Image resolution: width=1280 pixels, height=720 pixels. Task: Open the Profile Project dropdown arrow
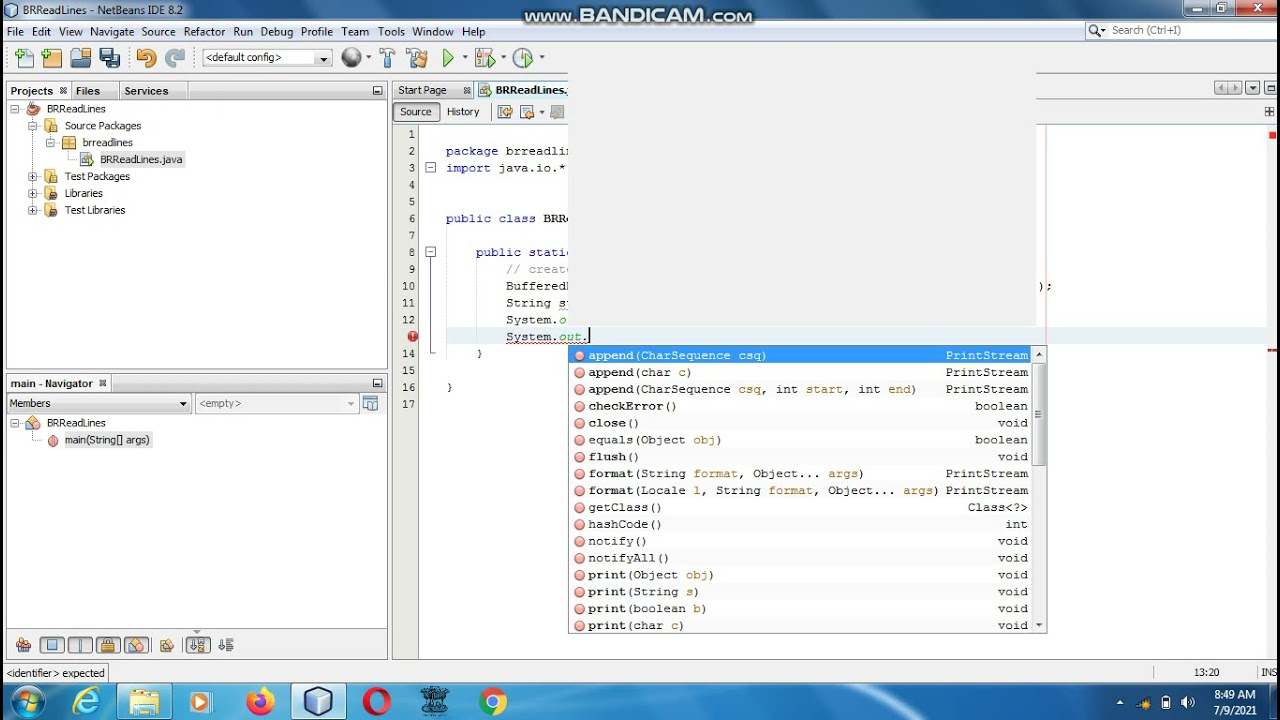pos(541,58)
